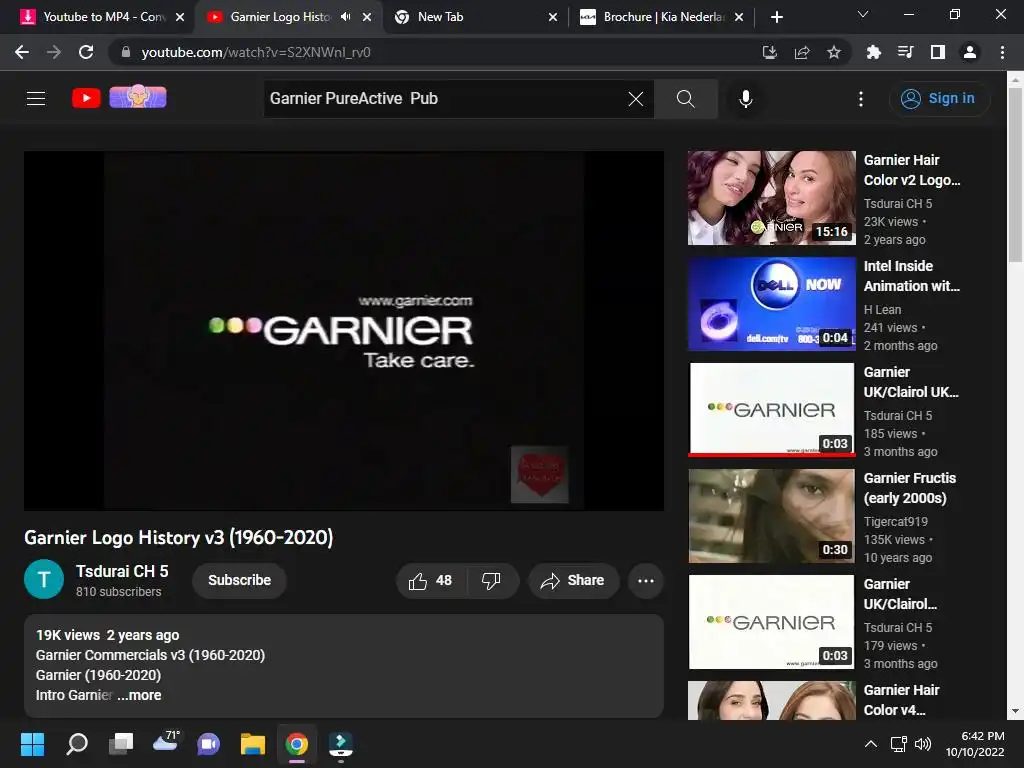
Task: Expand the description with ...more
Action: point(139,695)
